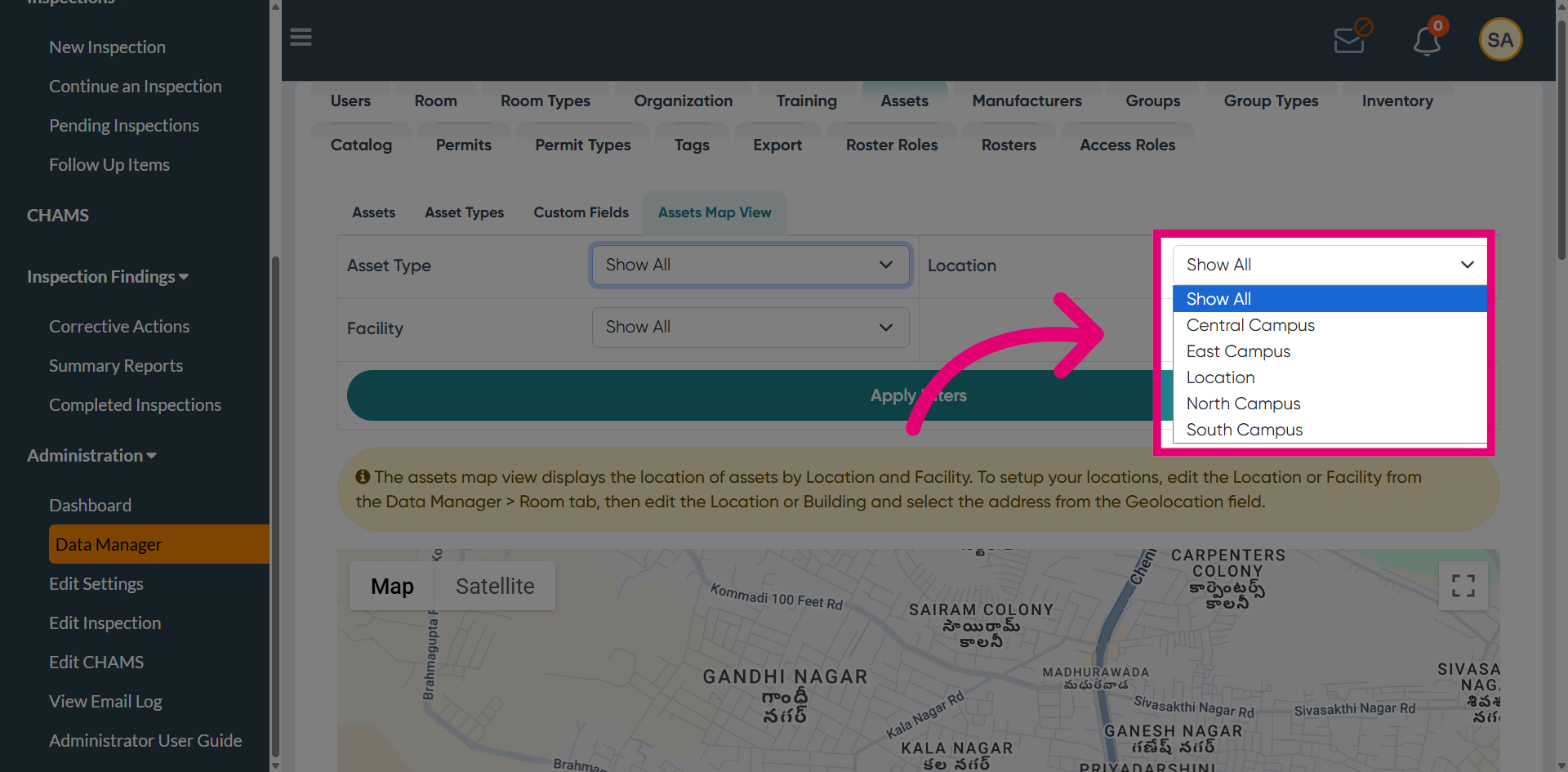Viewport: 1568px width, 772px height.
Task: Open Corrective Actions in sidebar
Action: 119,327
